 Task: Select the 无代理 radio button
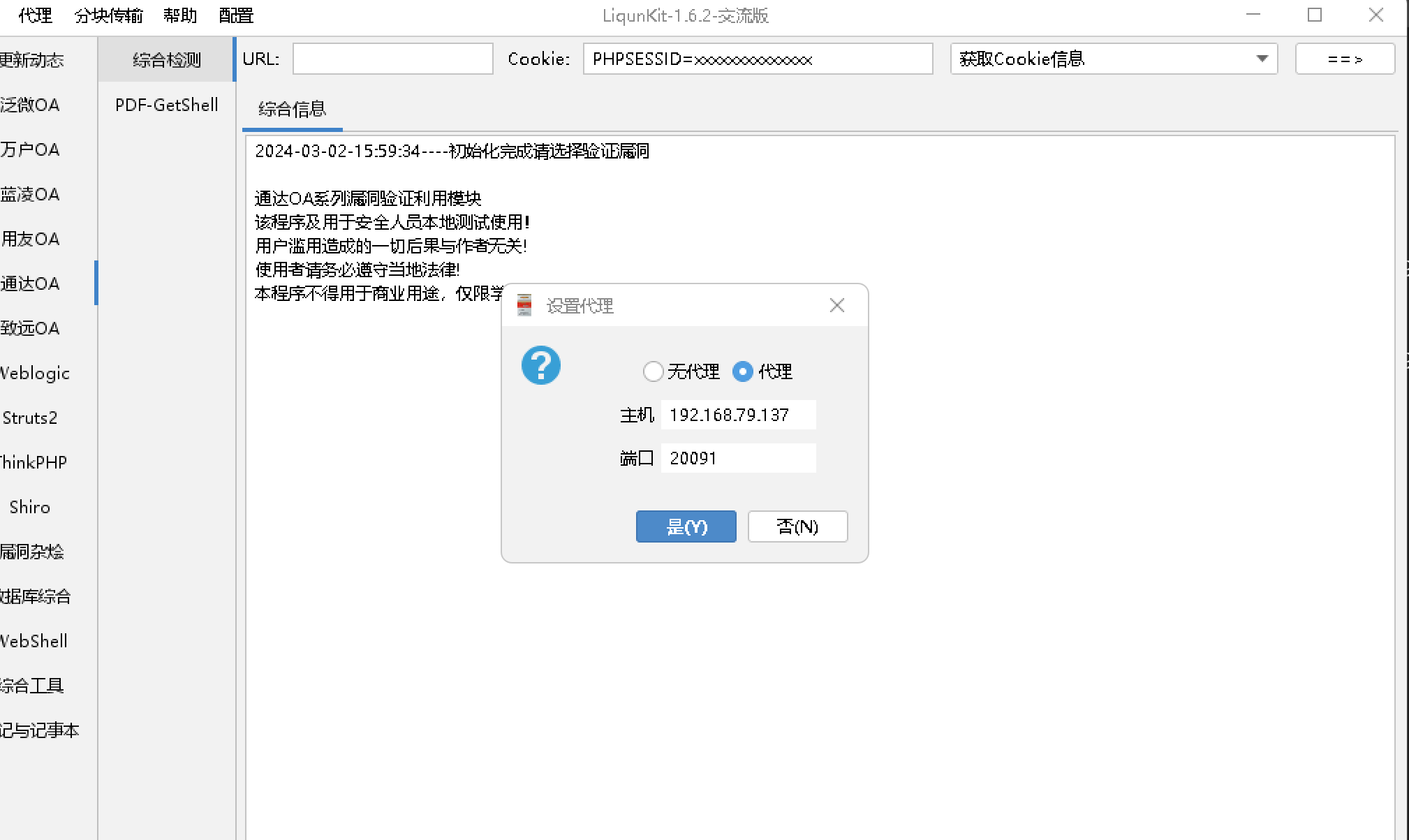pyautogui.click(x=654, y=371)
